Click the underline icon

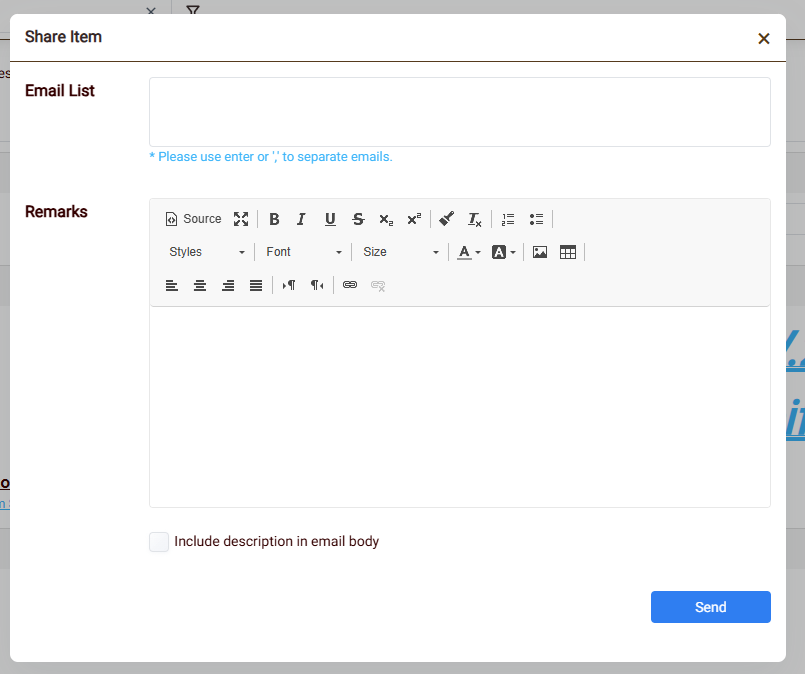coord(330,219)
